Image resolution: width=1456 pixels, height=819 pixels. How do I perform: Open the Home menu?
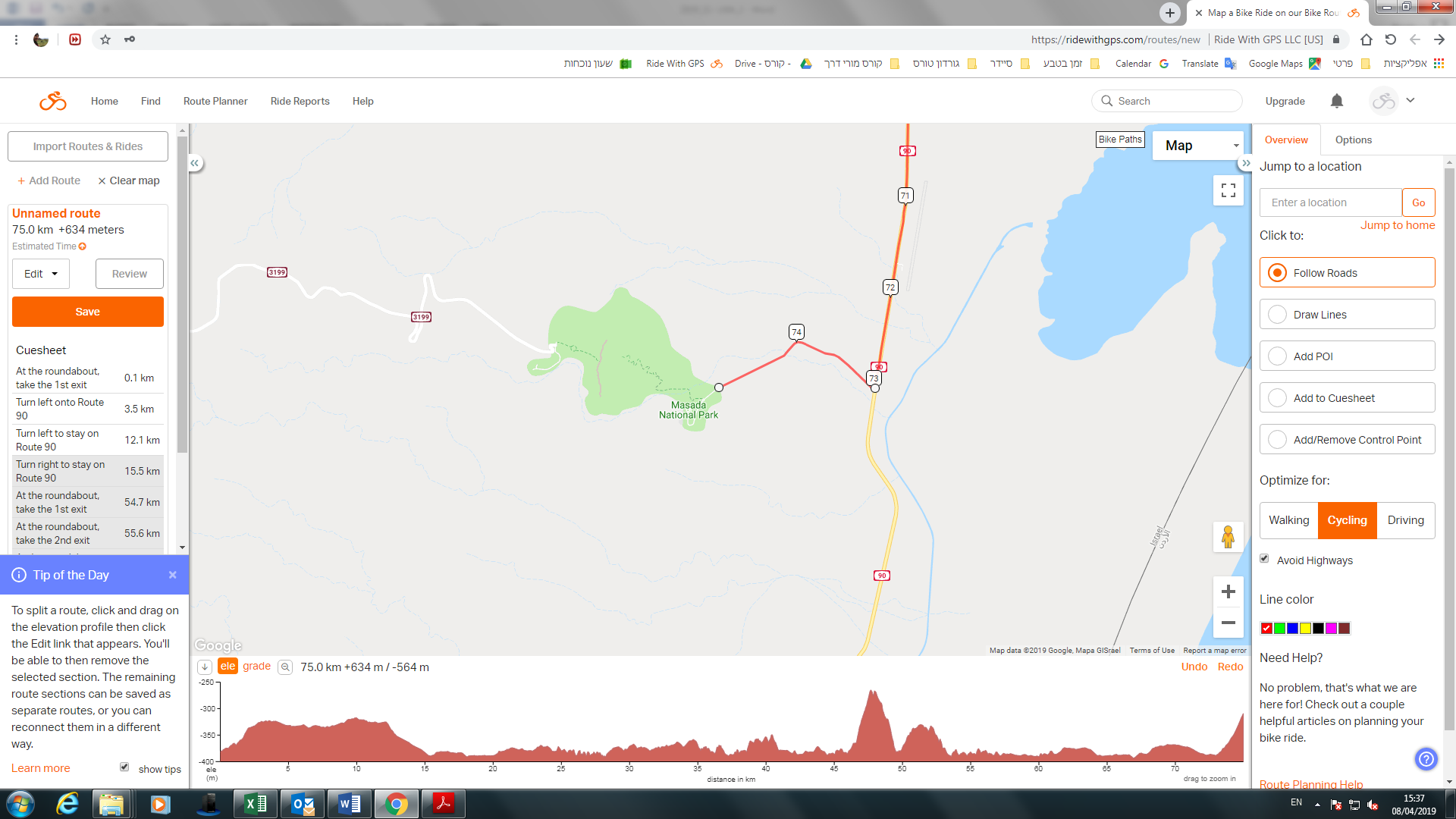105,101
